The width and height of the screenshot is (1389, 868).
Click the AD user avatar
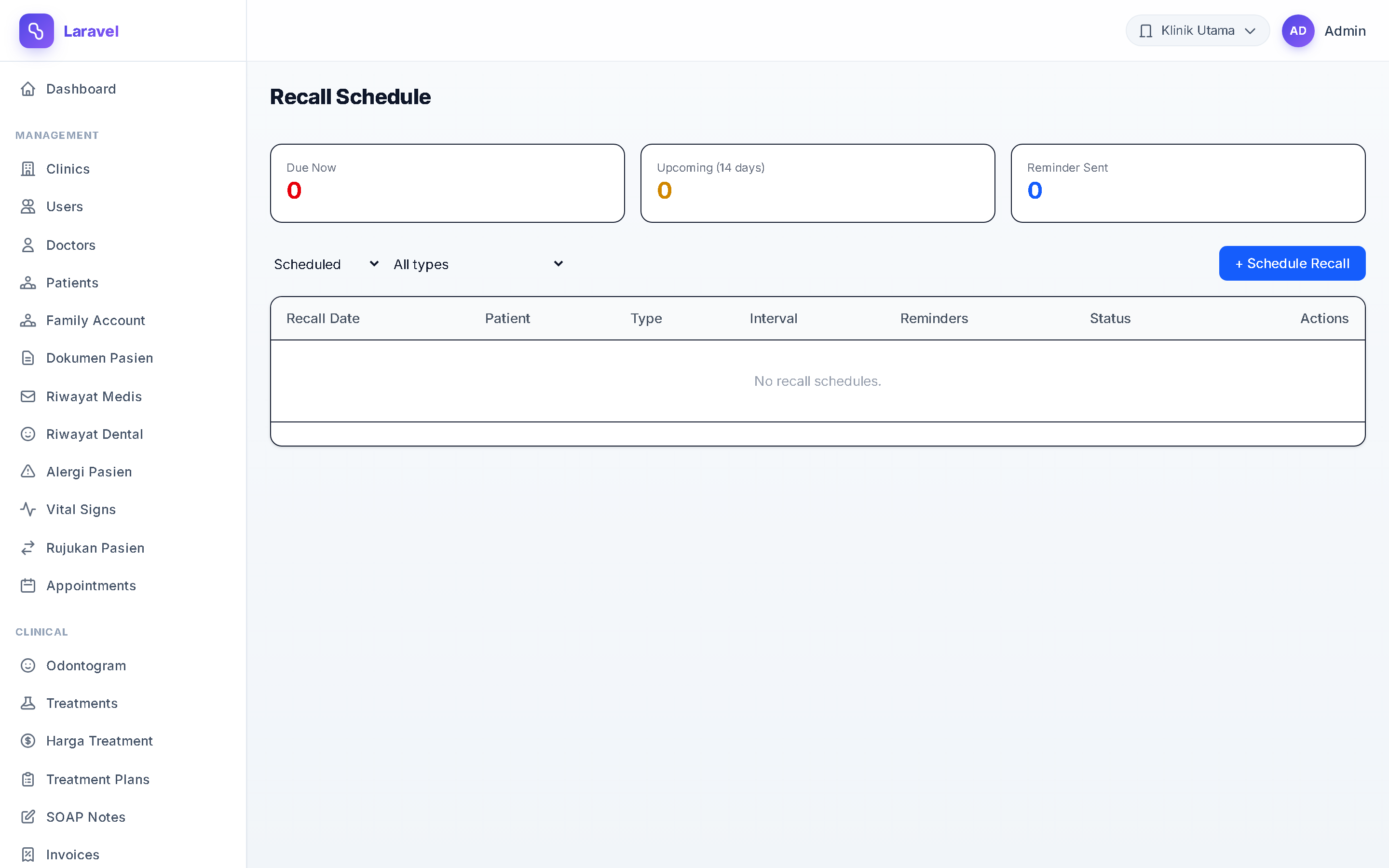tap(1298, 31)
